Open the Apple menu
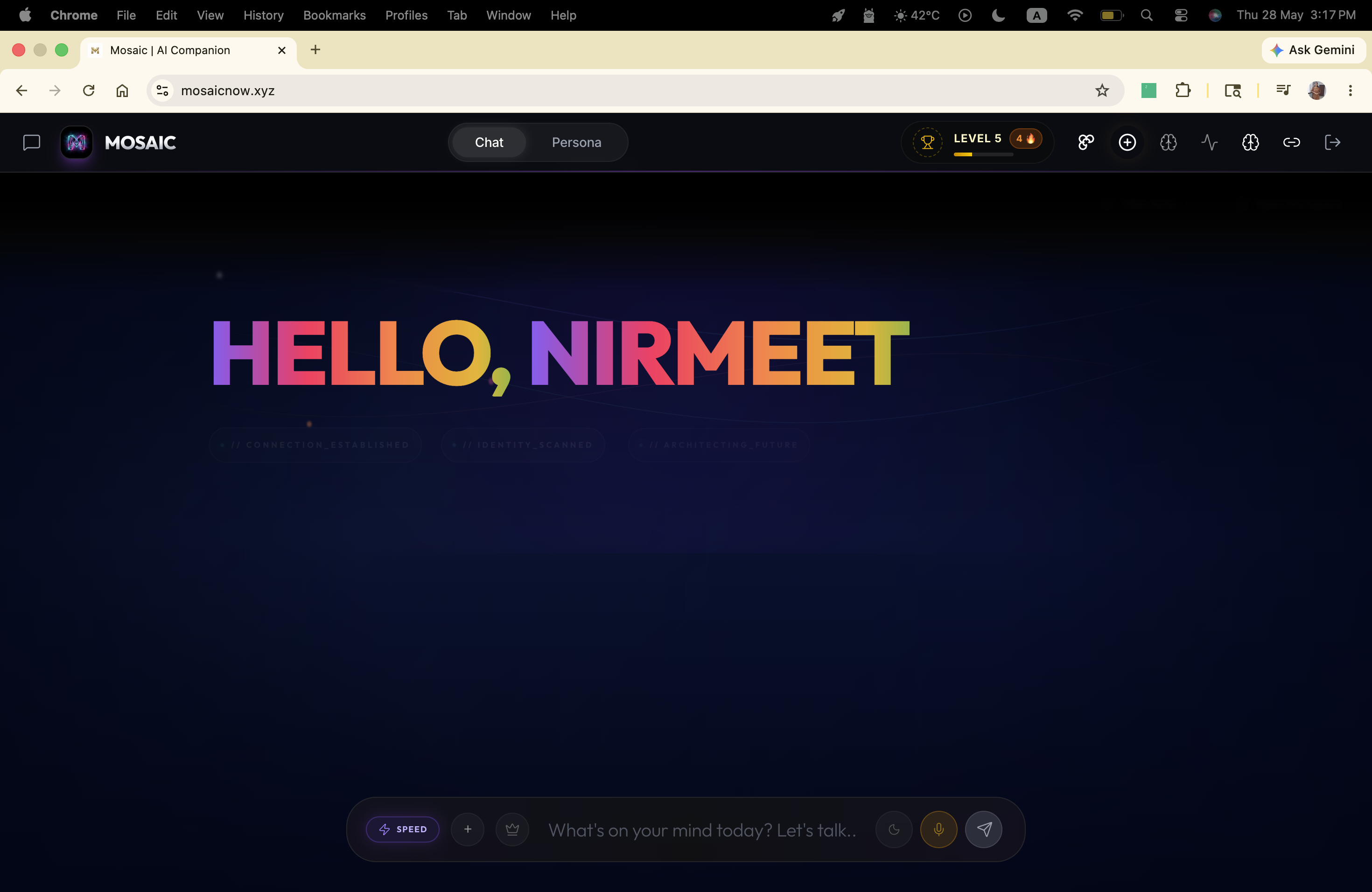Screen dimensions: 1372x892 pos(25,15)
